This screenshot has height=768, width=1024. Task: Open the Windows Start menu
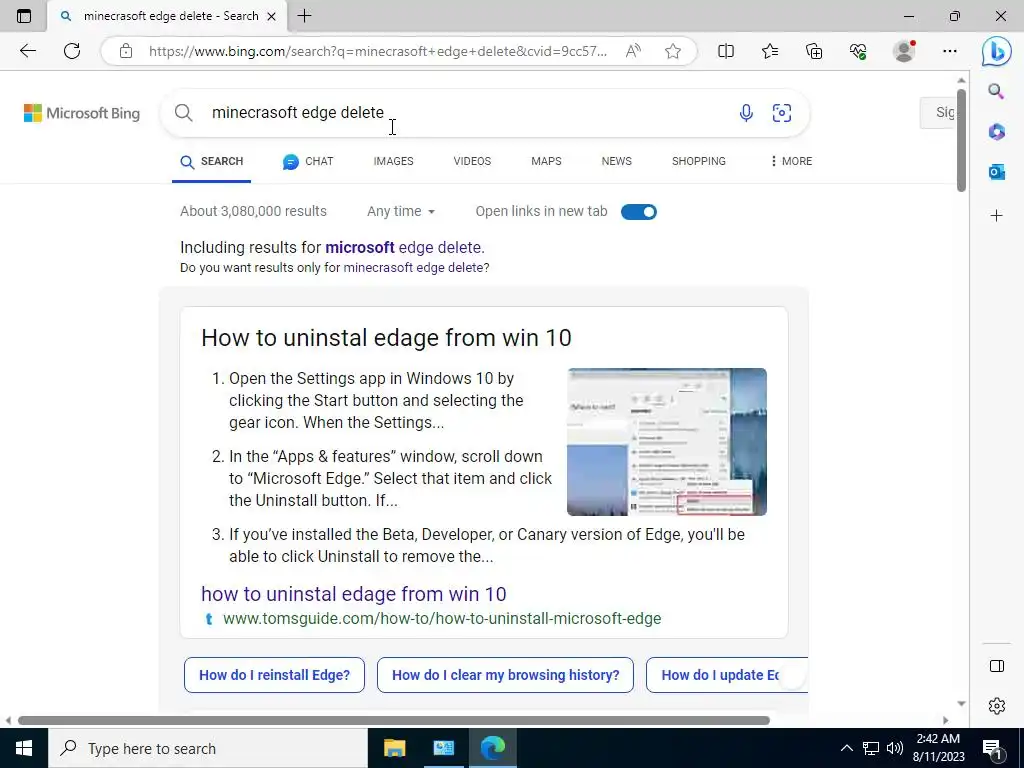pos(24,748)
